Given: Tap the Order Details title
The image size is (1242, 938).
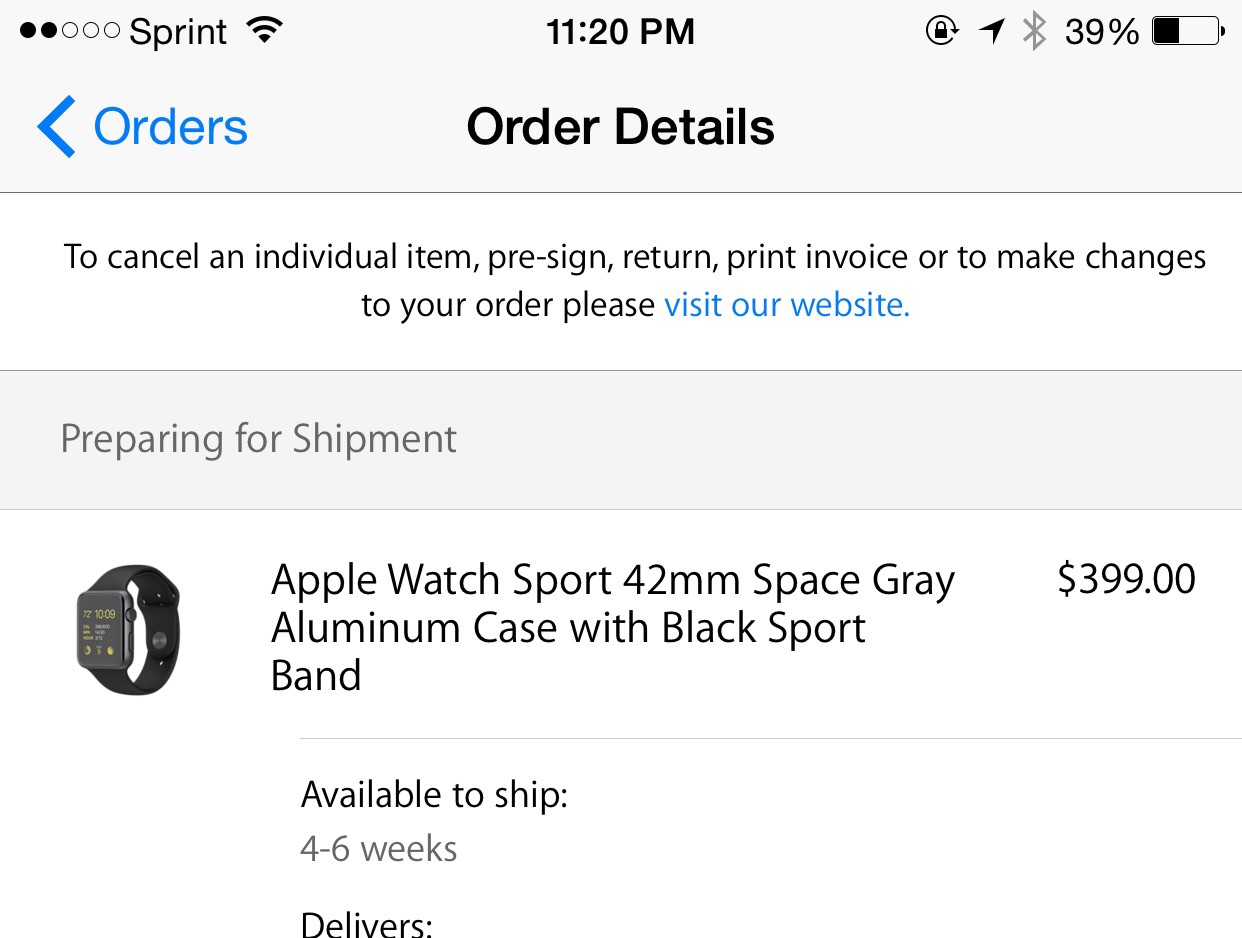Looking at the screenshot, I should (x=620, y=127).
